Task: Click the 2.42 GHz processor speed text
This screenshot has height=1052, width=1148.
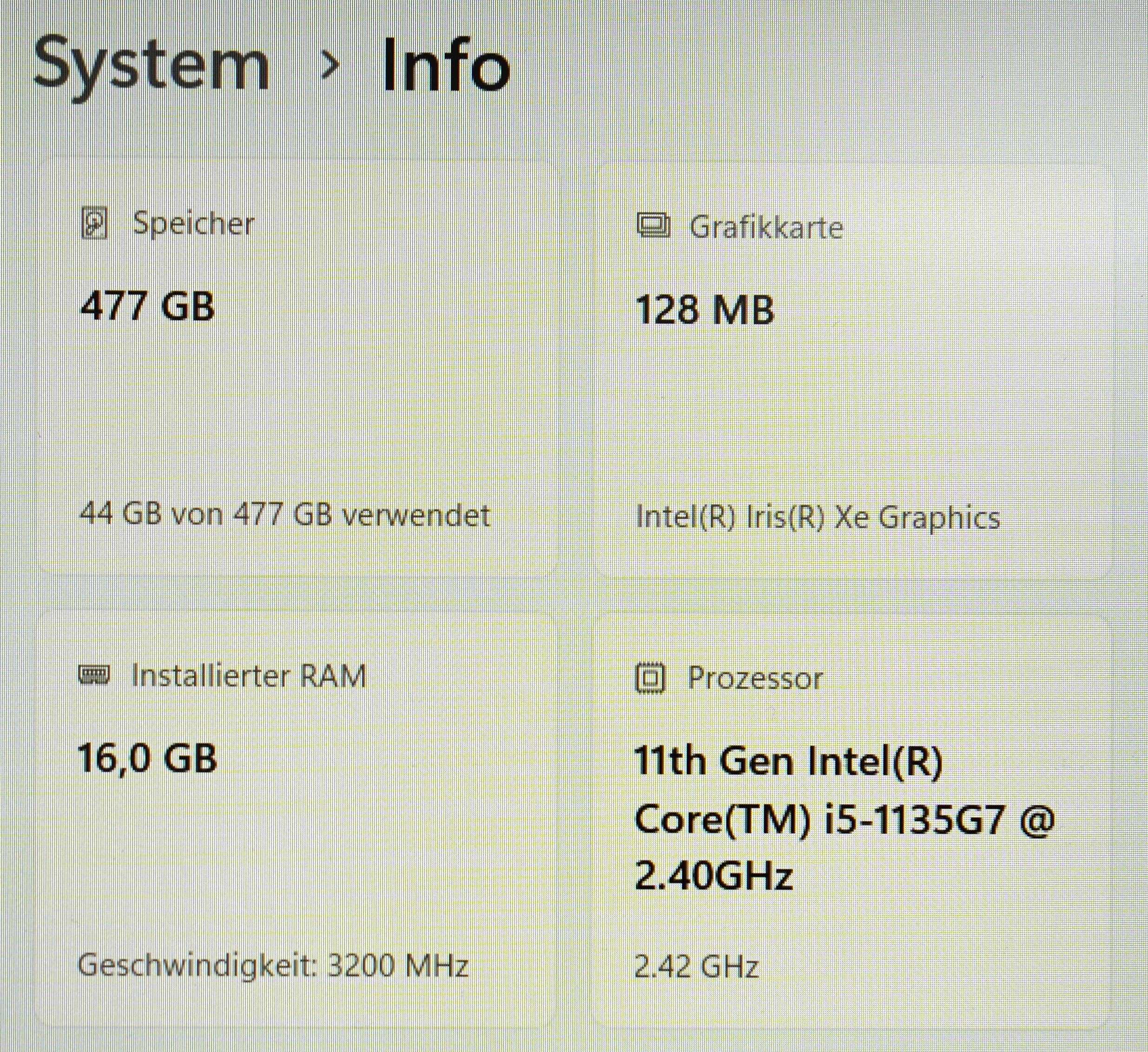Action: [697, 966]
